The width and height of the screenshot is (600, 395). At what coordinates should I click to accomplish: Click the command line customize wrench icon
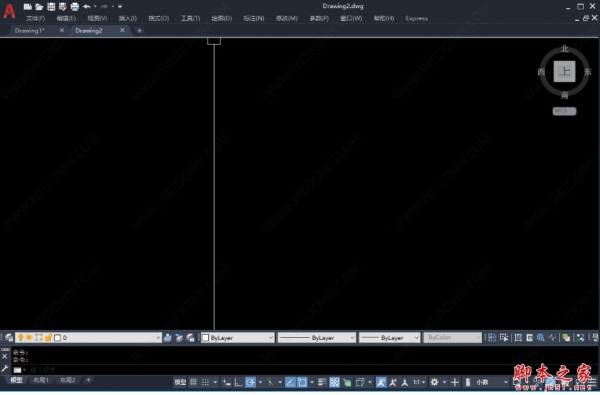(5, 369)
